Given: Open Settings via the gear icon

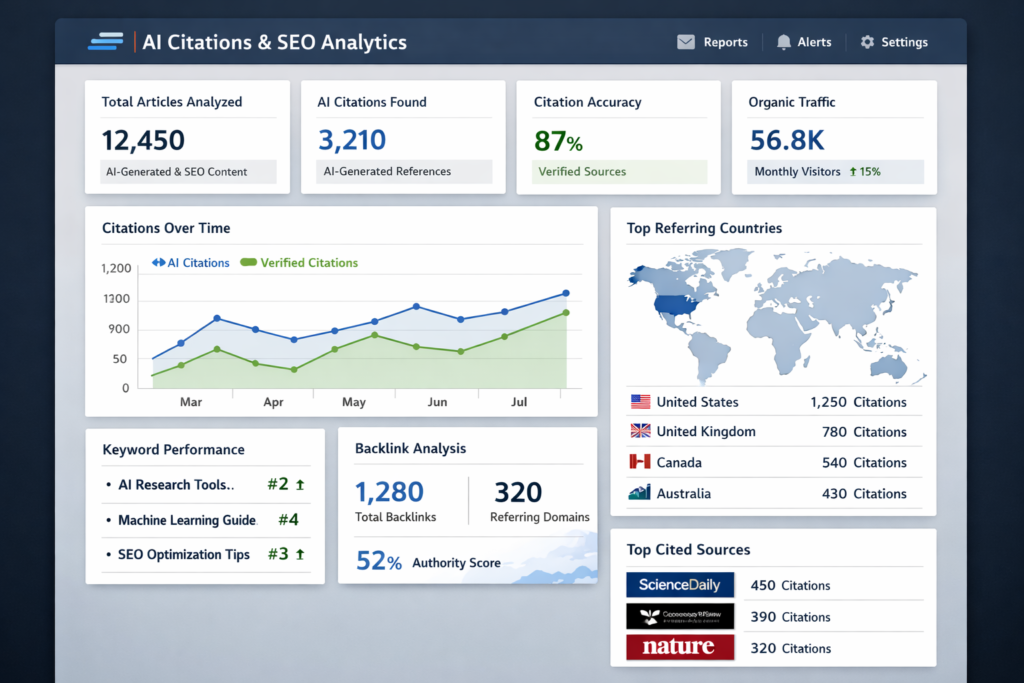Looking at the screenshot, I should point(867,42).
